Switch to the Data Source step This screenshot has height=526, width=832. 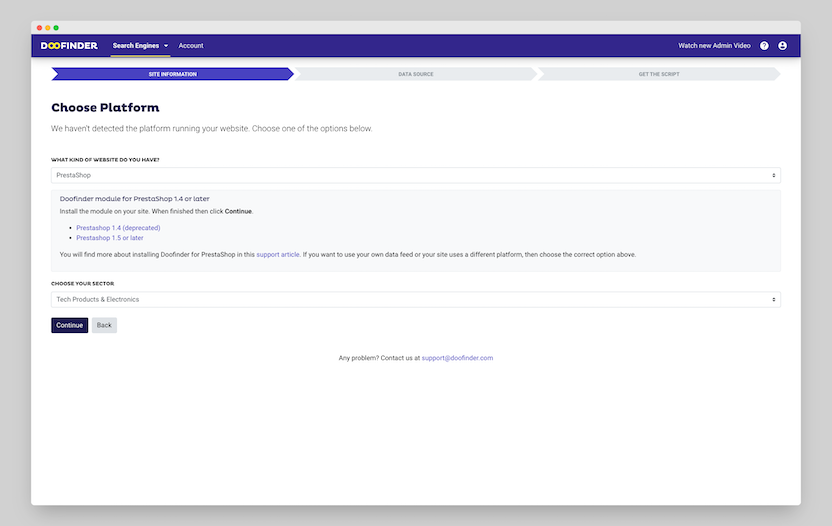pyautogui.click(x=415, y=74)
